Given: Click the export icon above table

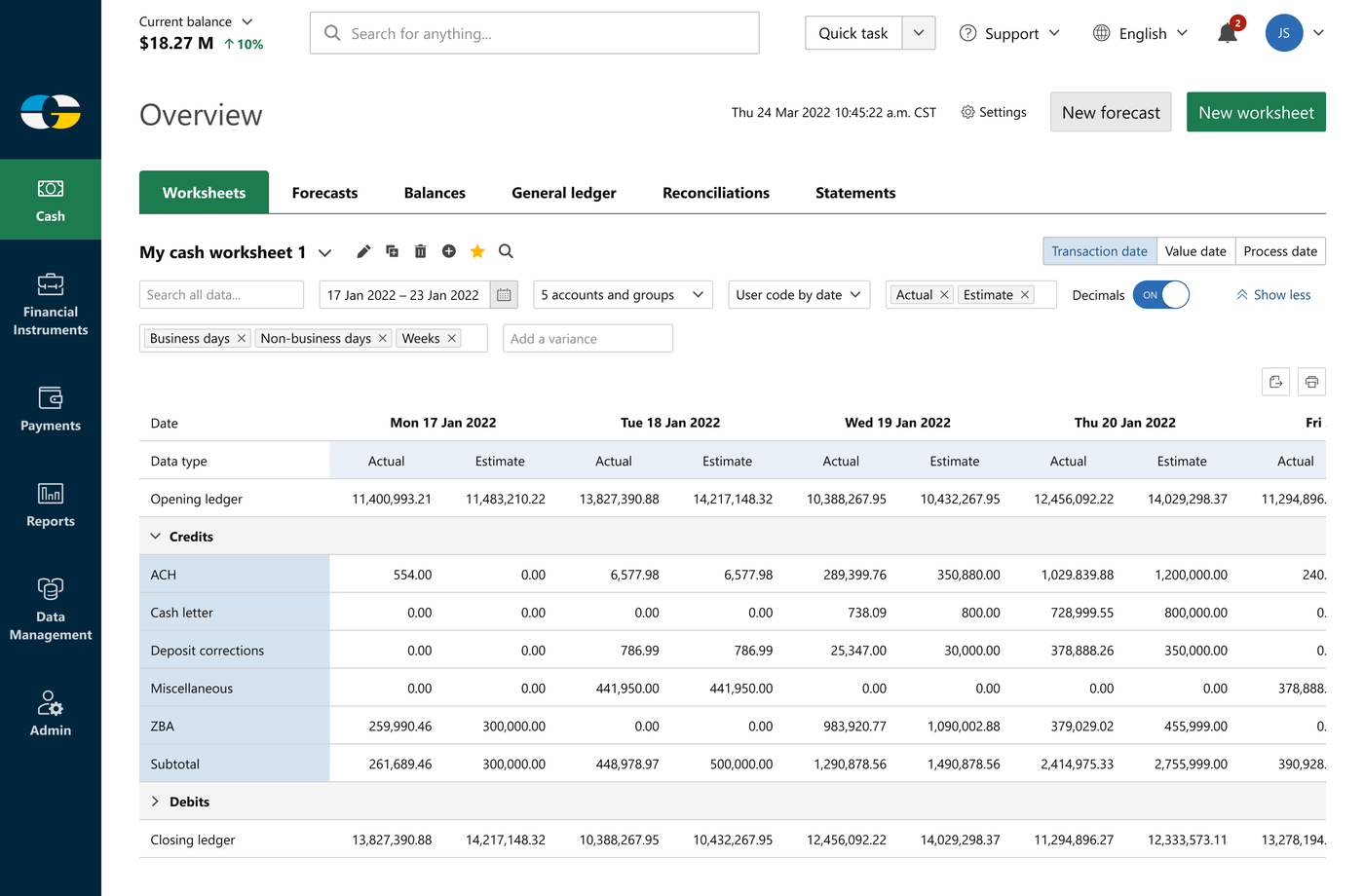Looking at the screenshot, I should [1275, 382].
